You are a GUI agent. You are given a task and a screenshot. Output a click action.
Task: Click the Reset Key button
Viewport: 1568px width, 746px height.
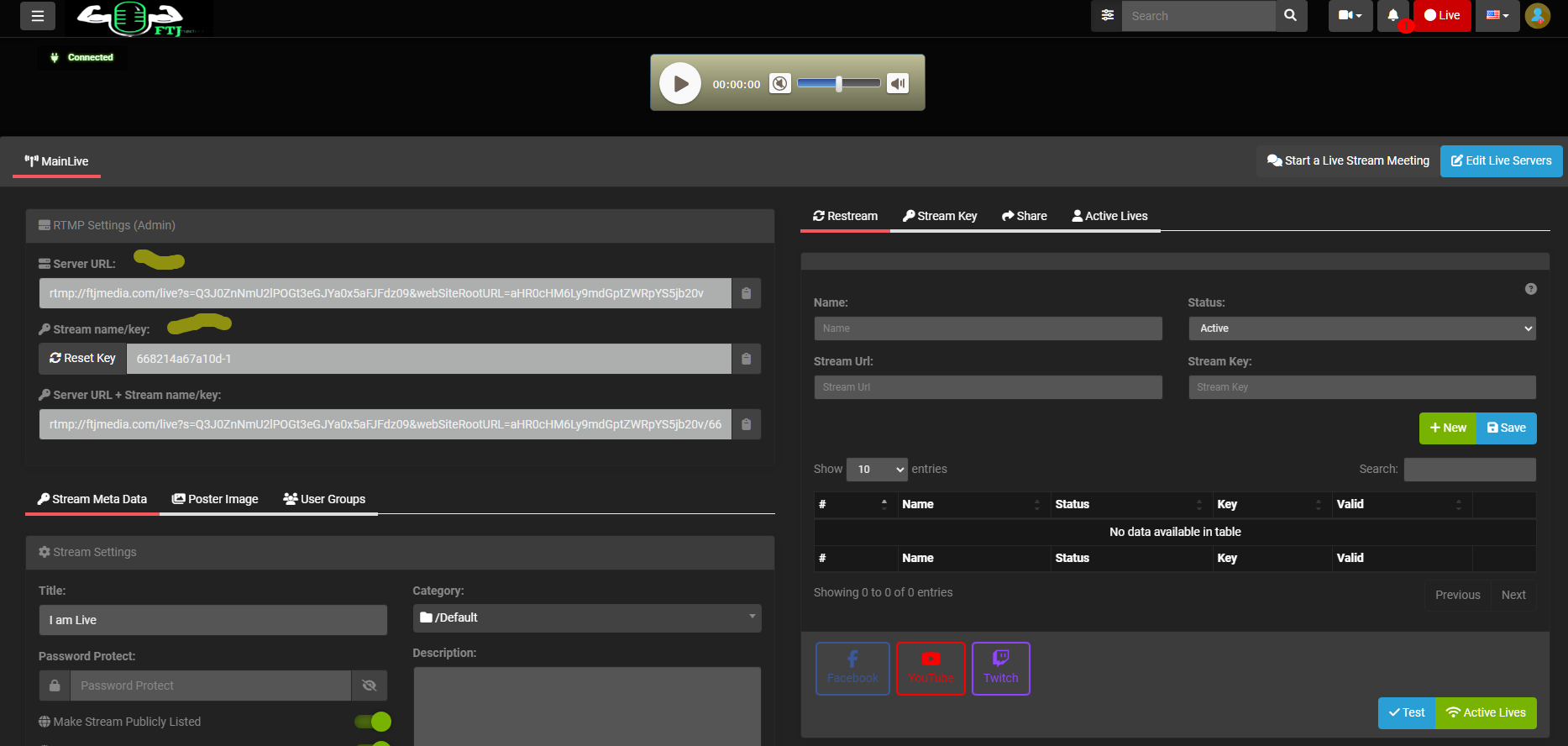(x=83, y=359)
